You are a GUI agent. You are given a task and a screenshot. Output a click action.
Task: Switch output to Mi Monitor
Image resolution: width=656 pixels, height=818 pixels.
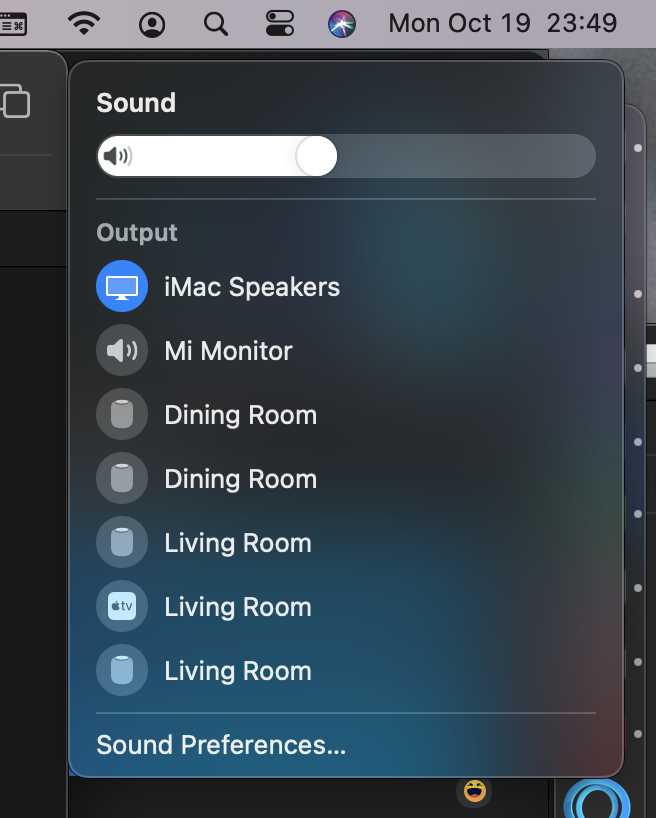(x=345, y=350)
